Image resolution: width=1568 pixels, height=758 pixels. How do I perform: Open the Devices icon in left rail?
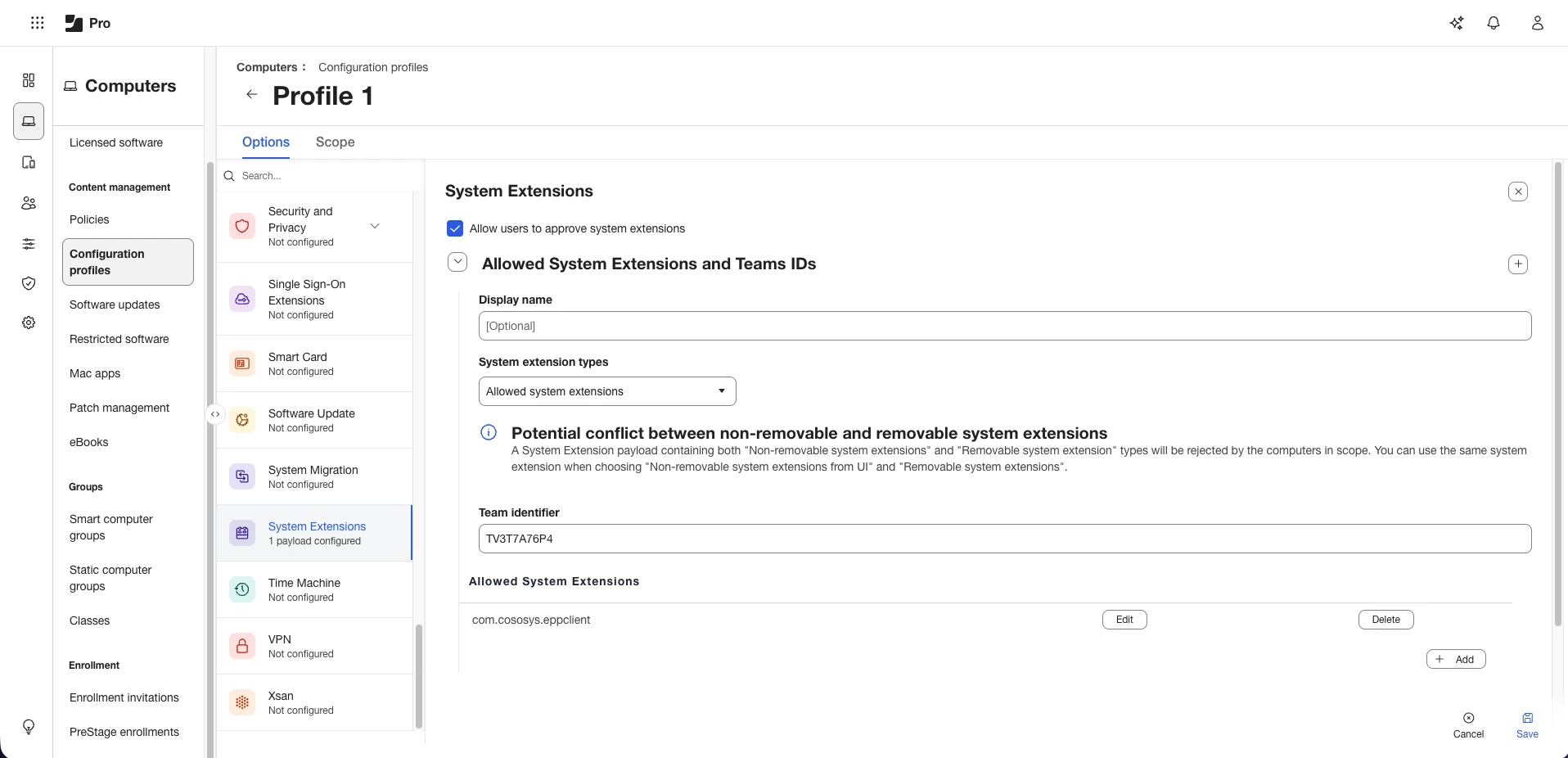(29, 162)
